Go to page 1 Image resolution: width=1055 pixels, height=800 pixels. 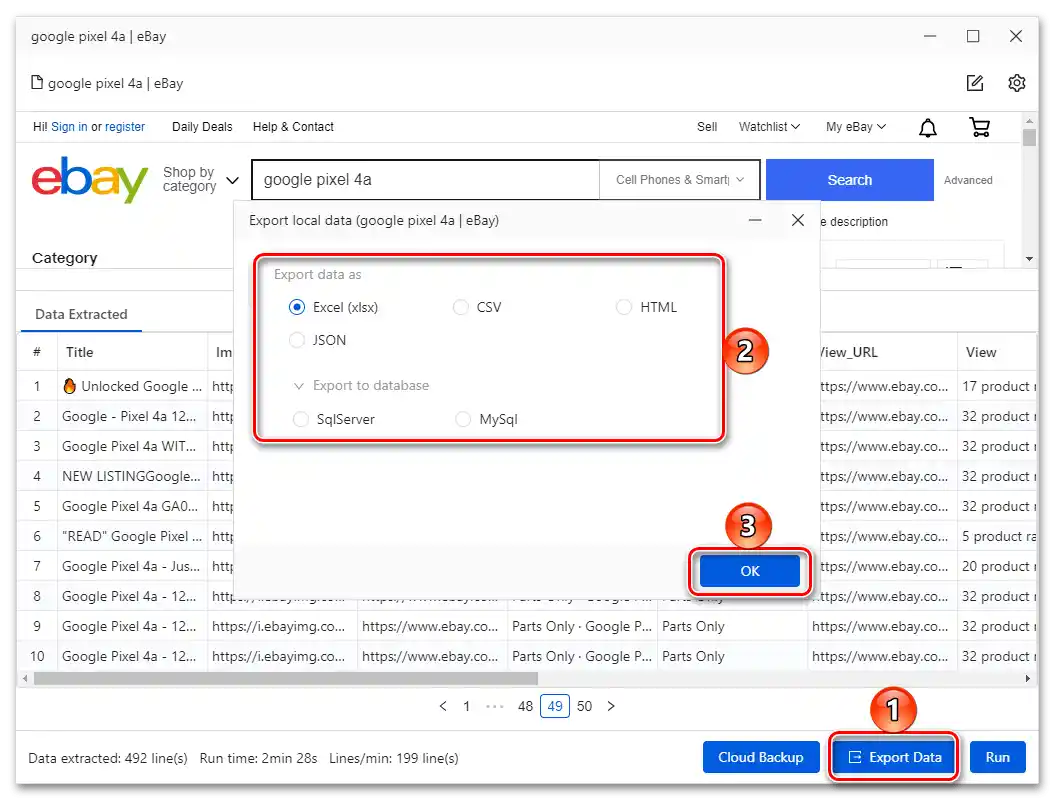(466, 706)
